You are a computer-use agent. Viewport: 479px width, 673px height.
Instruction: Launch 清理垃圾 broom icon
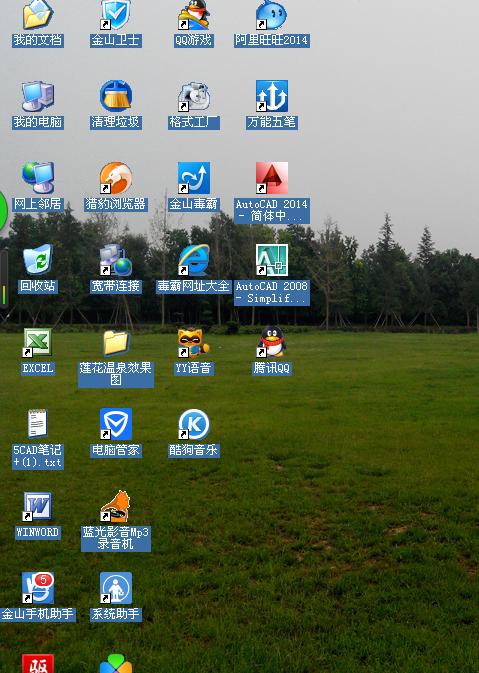coord(116,96)
